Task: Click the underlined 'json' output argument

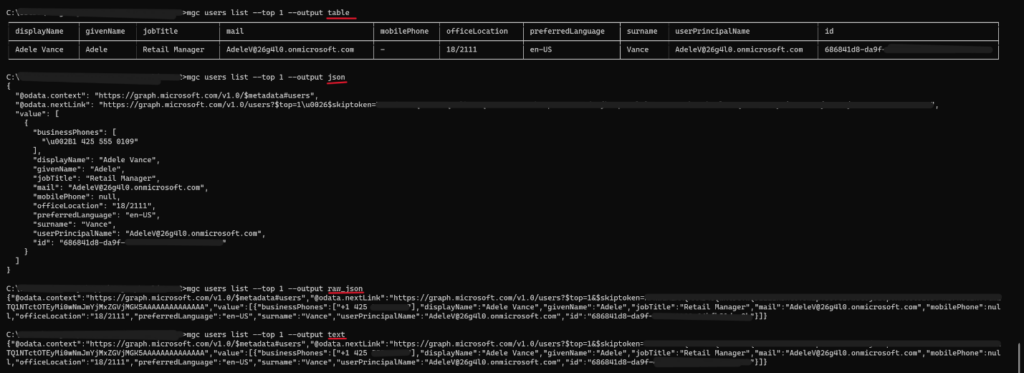Action: pyautogui.click(x=336, y=77)
